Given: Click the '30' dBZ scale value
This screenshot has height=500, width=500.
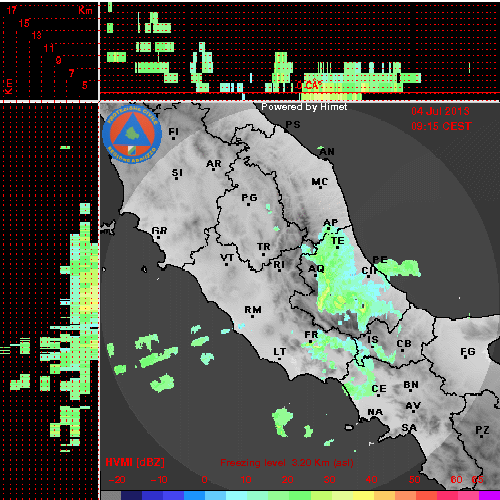Looking at the screenshot, I should coord(330,480).
